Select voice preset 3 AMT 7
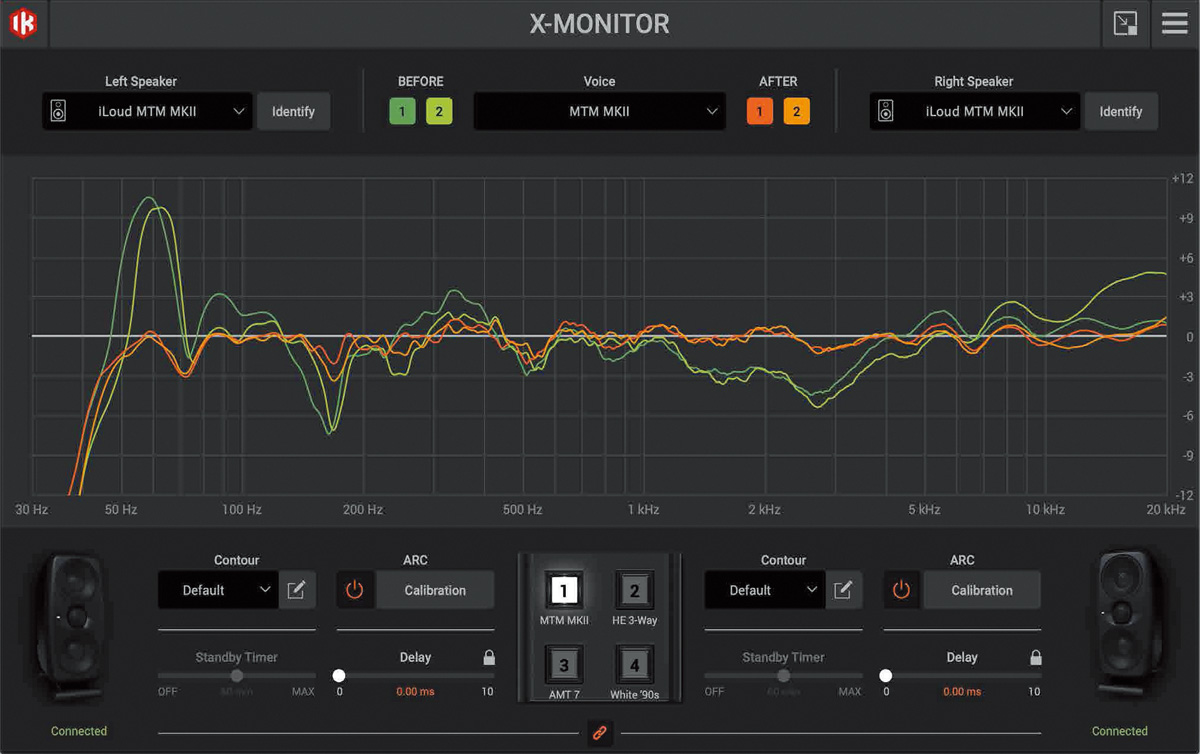1200x754 pixels. [x=564, y=665]
